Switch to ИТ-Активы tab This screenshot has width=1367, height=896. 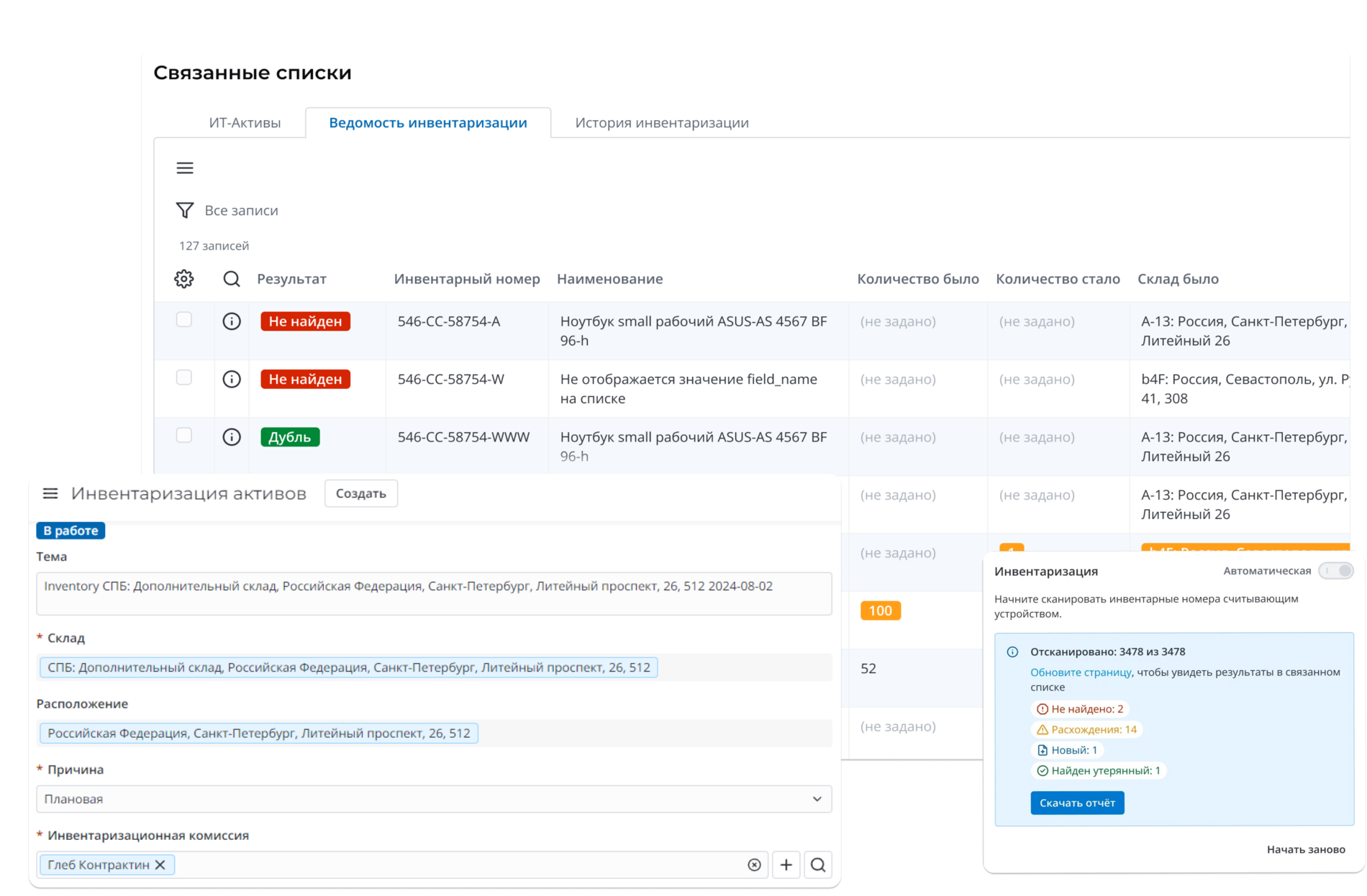[245, 123]
